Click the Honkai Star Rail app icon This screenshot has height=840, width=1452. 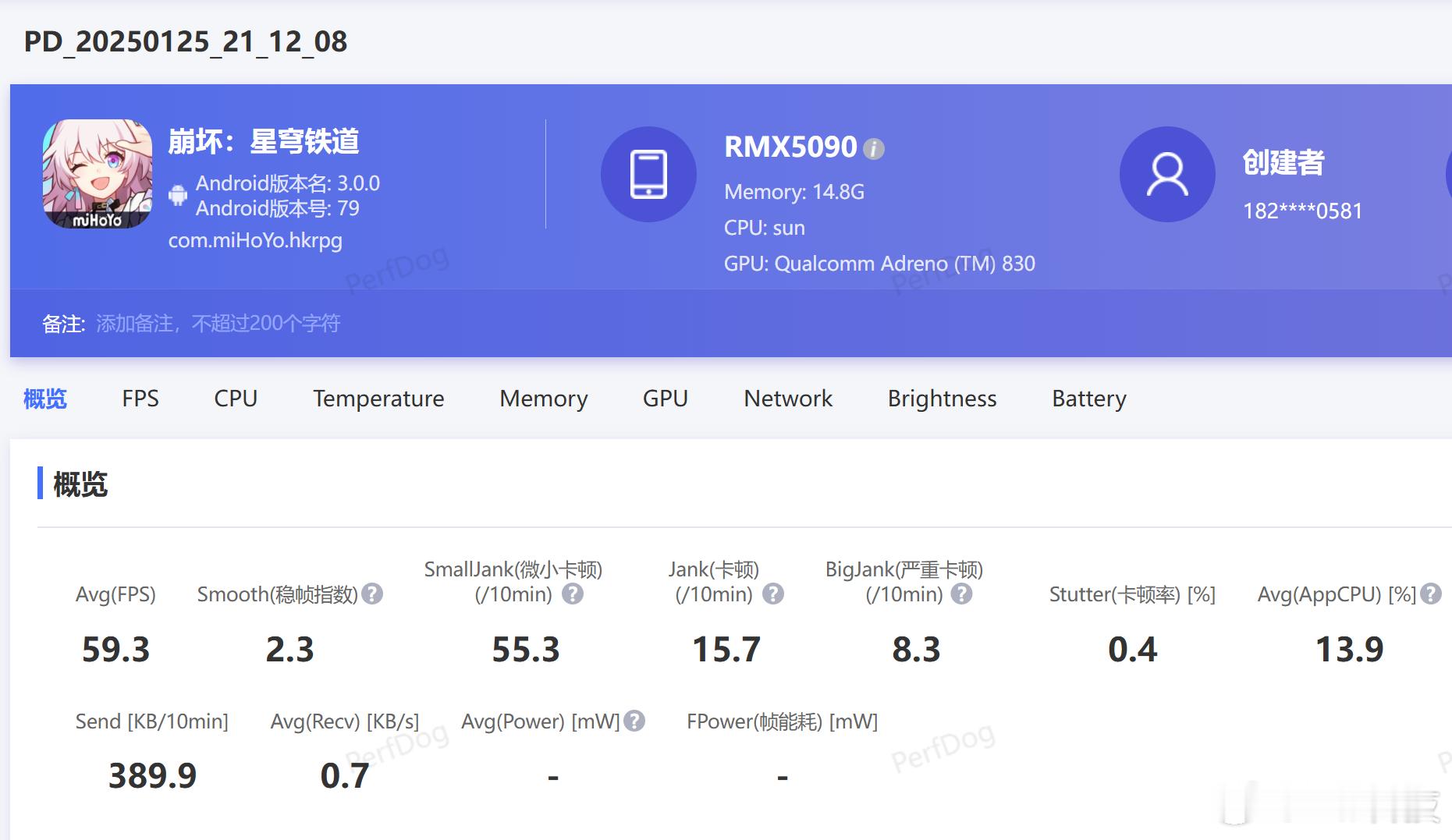point(98,174)
